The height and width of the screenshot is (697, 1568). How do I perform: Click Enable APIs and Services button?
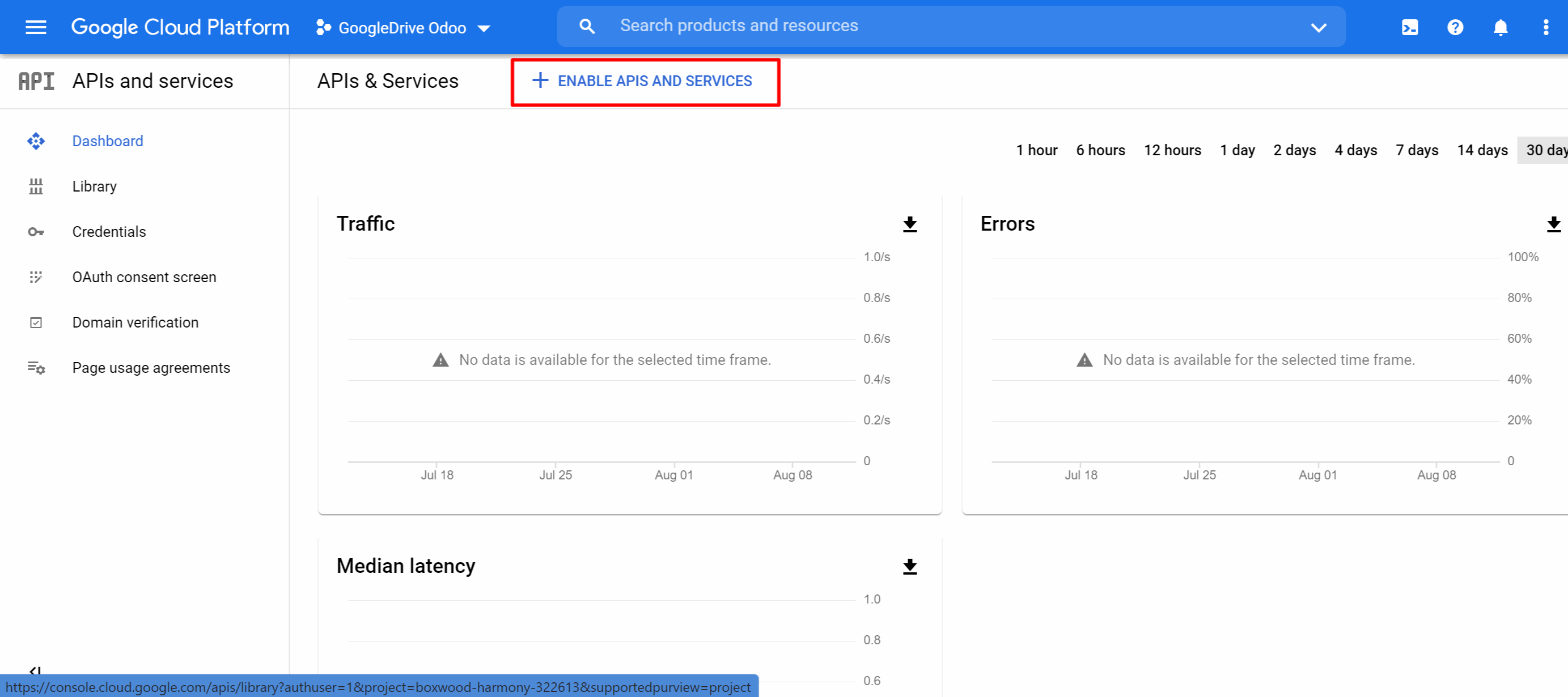pos(642,81)
